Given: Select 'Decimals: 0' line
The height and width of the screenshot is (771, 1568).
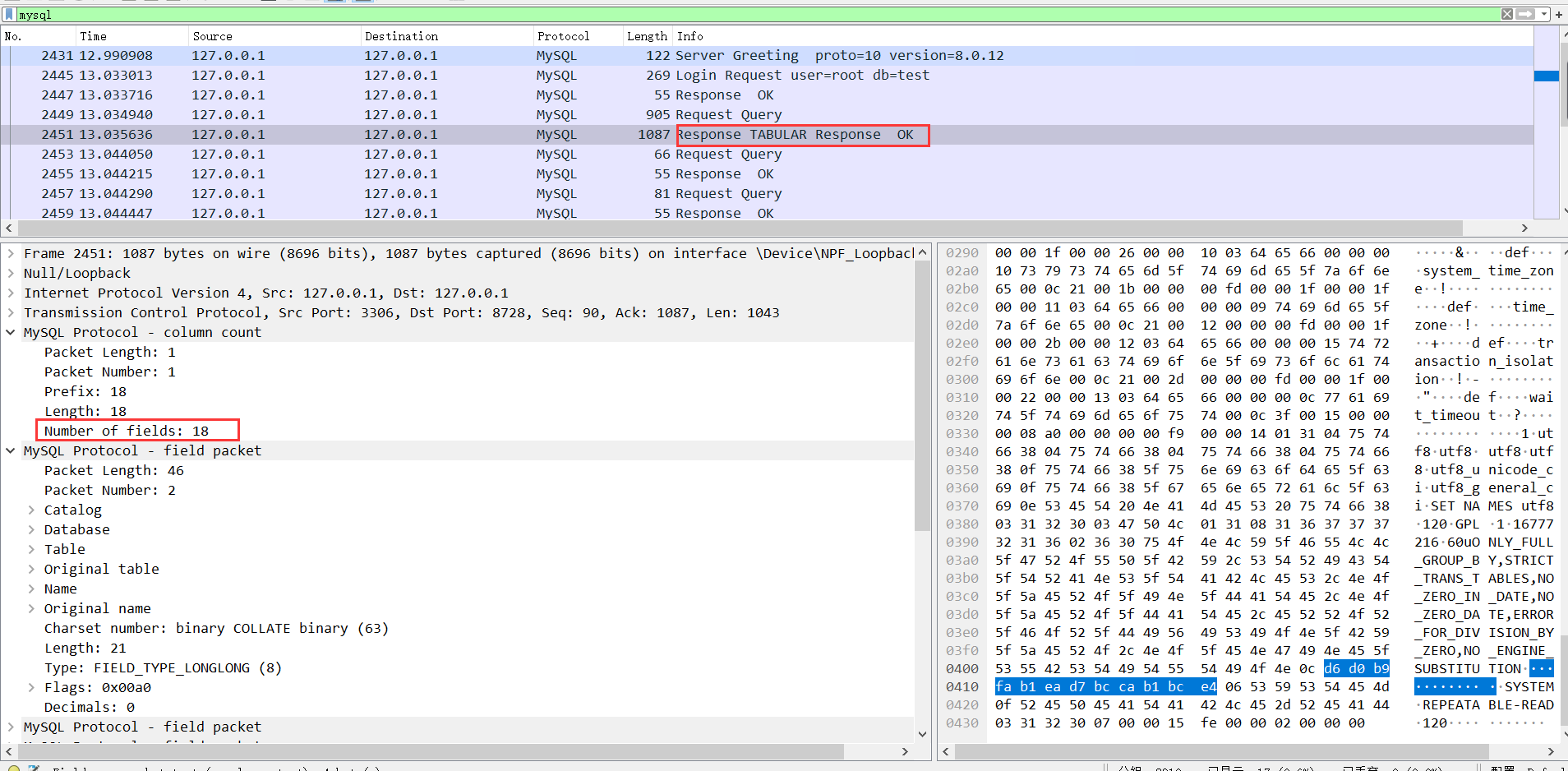Looking at the screenshot, I should [90, 707].
